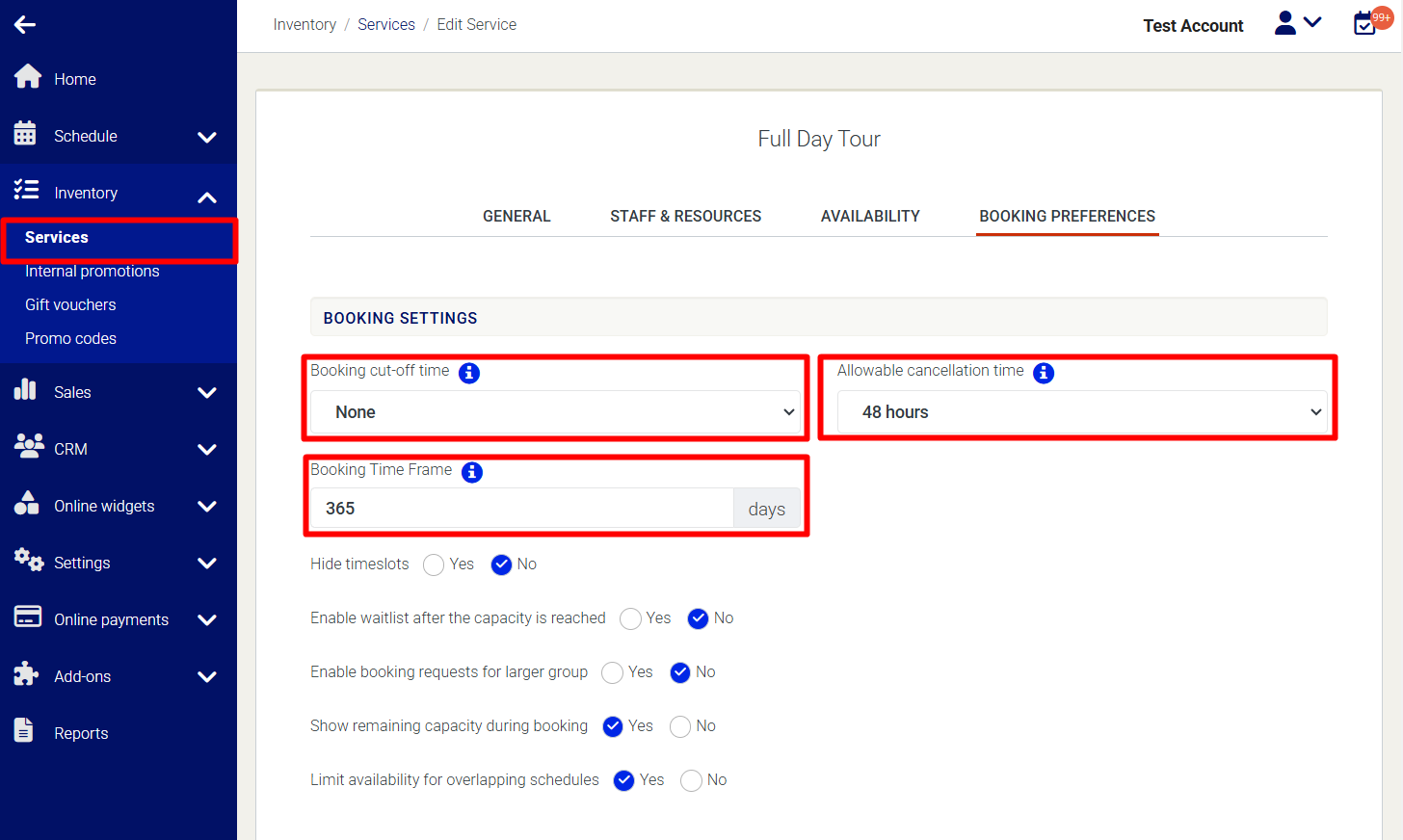
Task: Select Yes for Hide timeslots
Action: [x=434, y=564]
